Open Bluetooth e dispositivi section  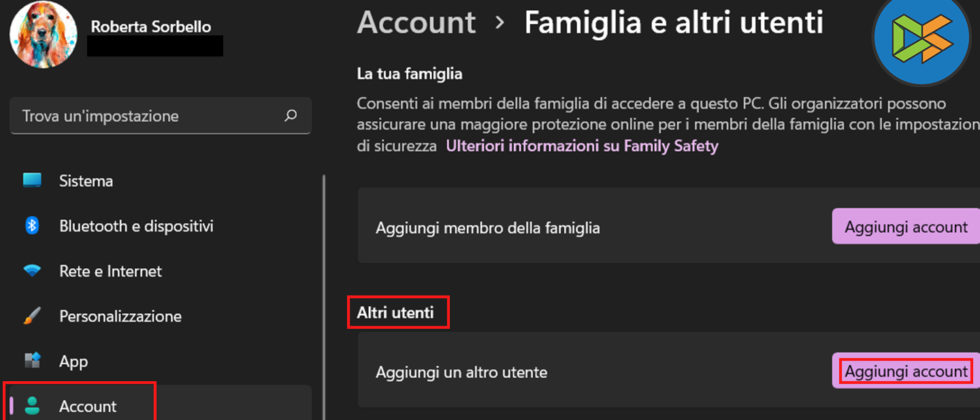click(x=136, y=226)
